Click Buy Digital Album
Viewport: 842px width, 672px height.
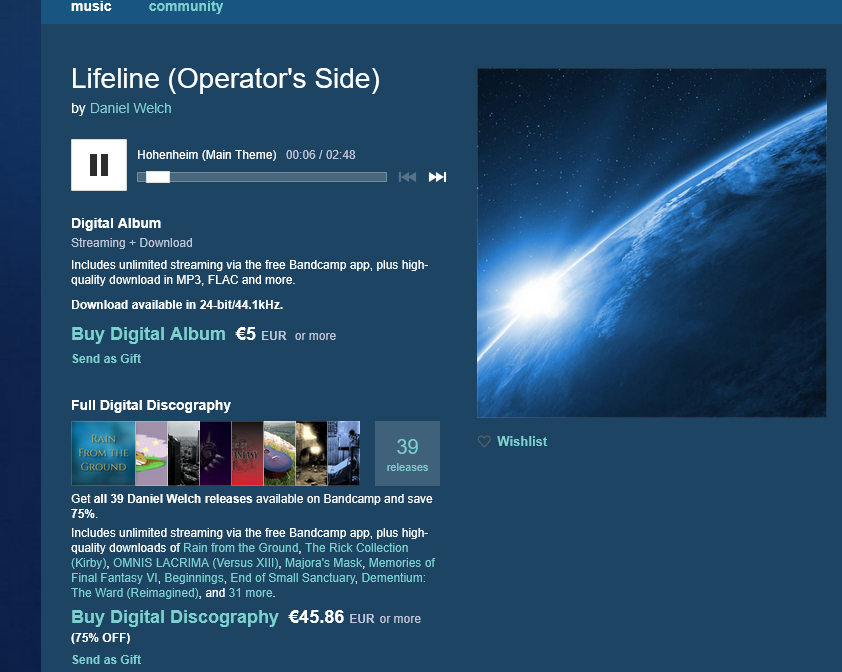[x=148, y=334]
